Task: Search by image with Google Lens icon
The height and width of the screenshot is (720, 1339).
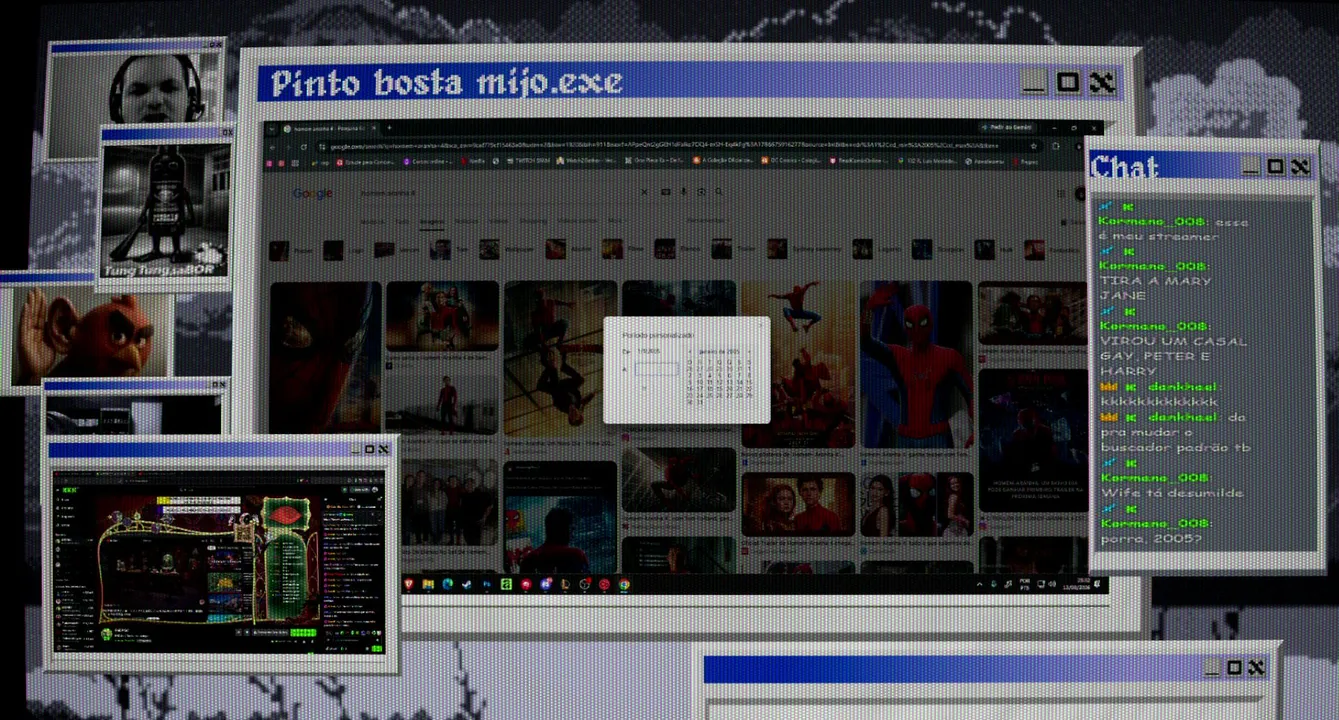Action: 702,192
